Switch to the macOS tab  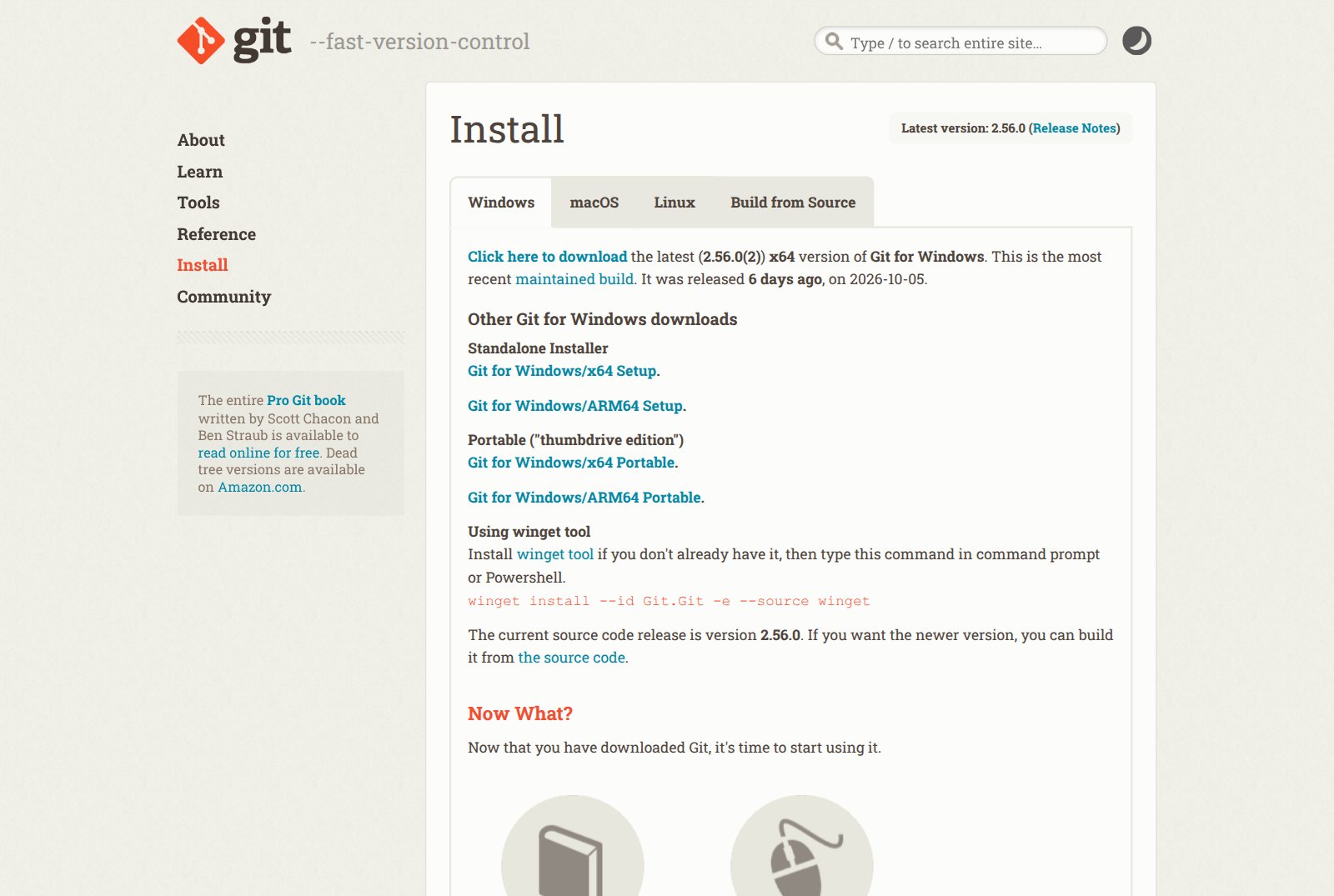(594, 203)
